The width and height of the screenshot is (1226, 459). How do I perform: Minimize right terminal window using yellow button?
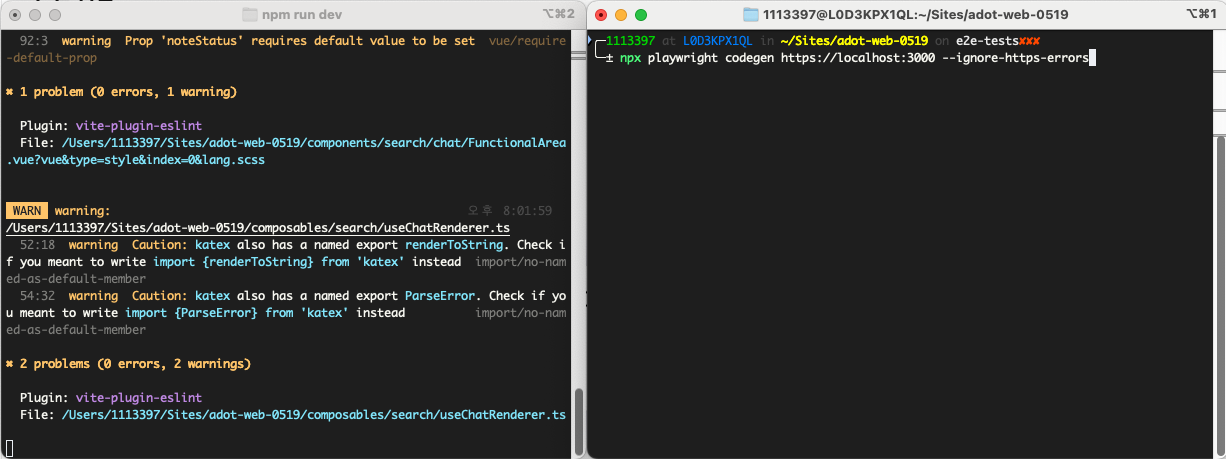(621, 15)
